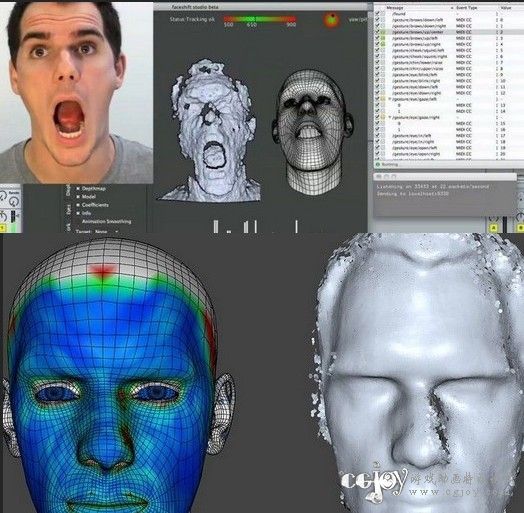The image size is (524, 513).
Task: Click MIDI CC event type of /gesture/cheek/squint/right
Action: 464,56
